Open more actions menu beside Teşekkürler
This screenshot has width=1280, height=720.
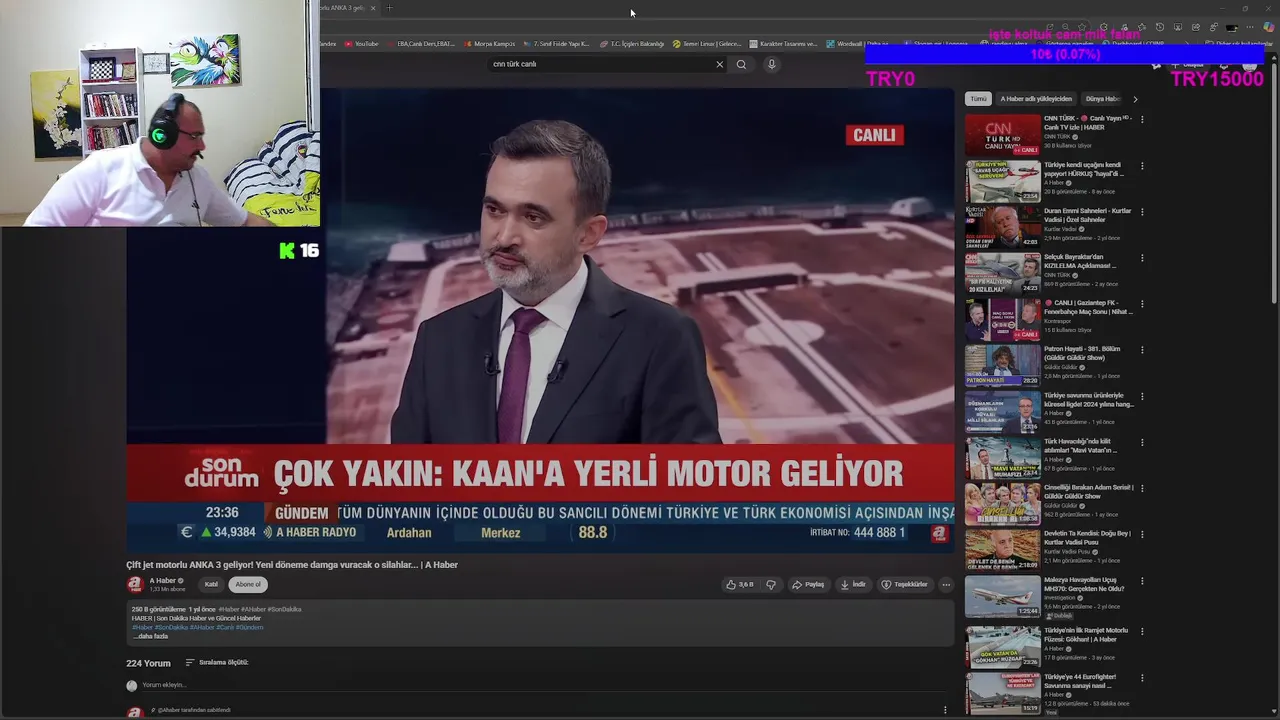946,584
